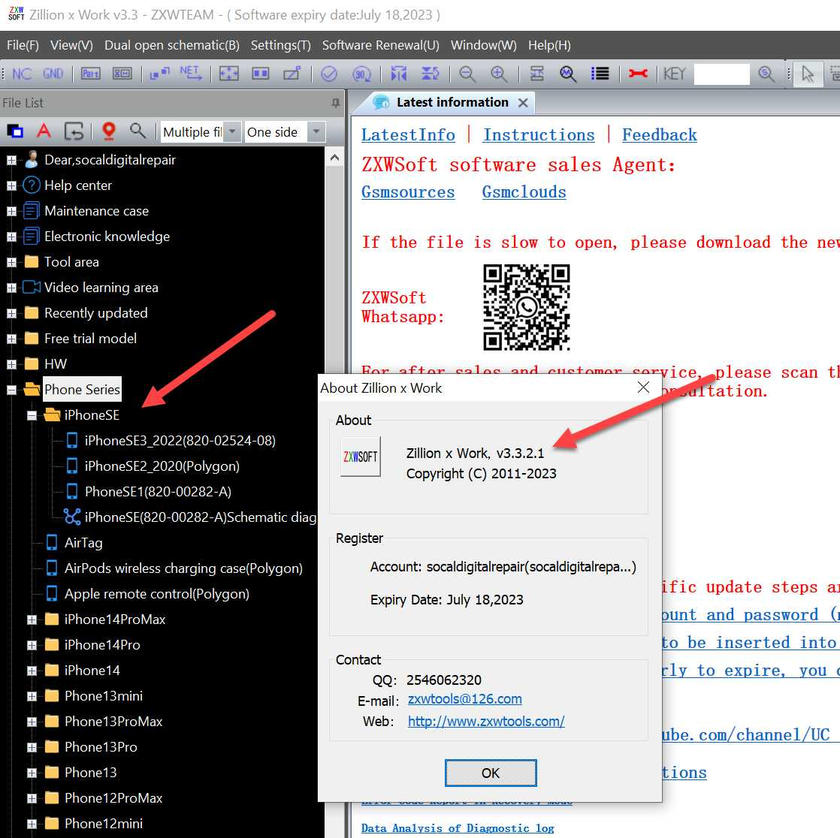Click the red letter A icon
Viewport: 840px width, 838px height.
44,132
